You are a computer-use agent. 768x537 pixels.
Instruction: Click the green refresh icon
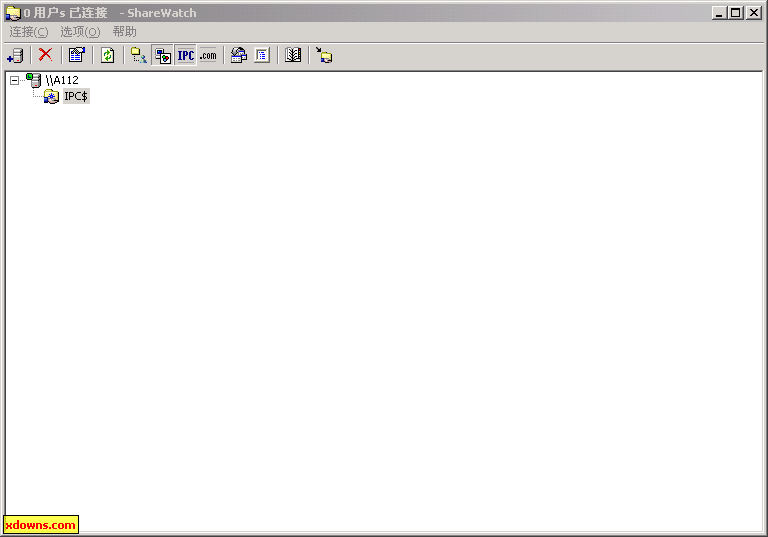(107, 55)
